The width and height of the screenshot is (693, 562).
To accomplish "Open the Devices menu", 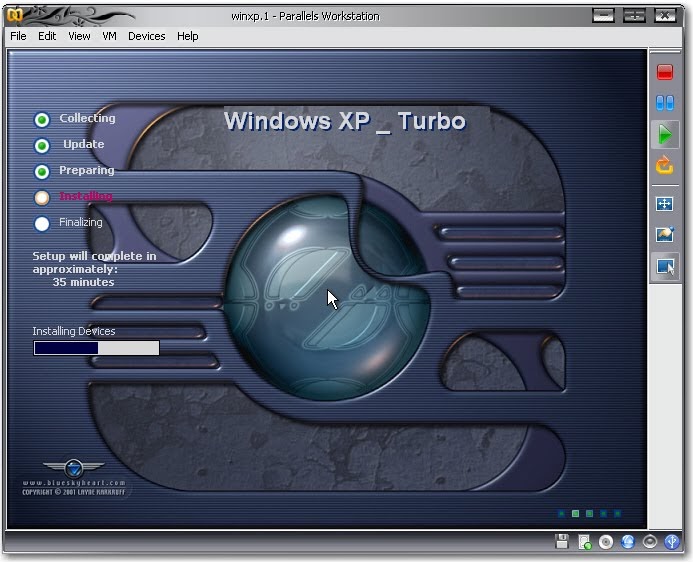I will [147, 36].
